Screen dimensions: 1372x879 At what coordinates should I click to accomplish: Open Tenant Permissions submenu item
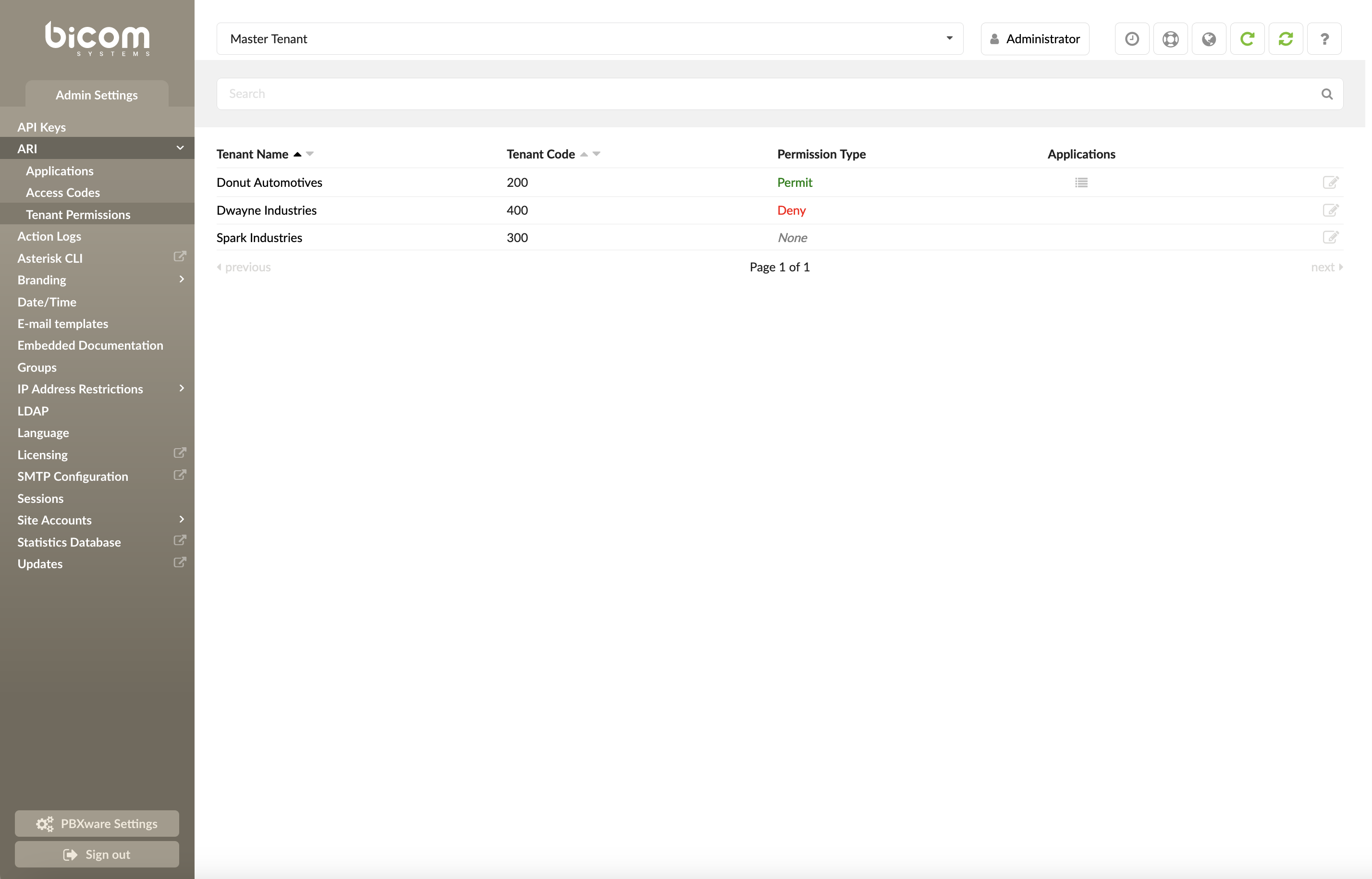coord(78,214)
